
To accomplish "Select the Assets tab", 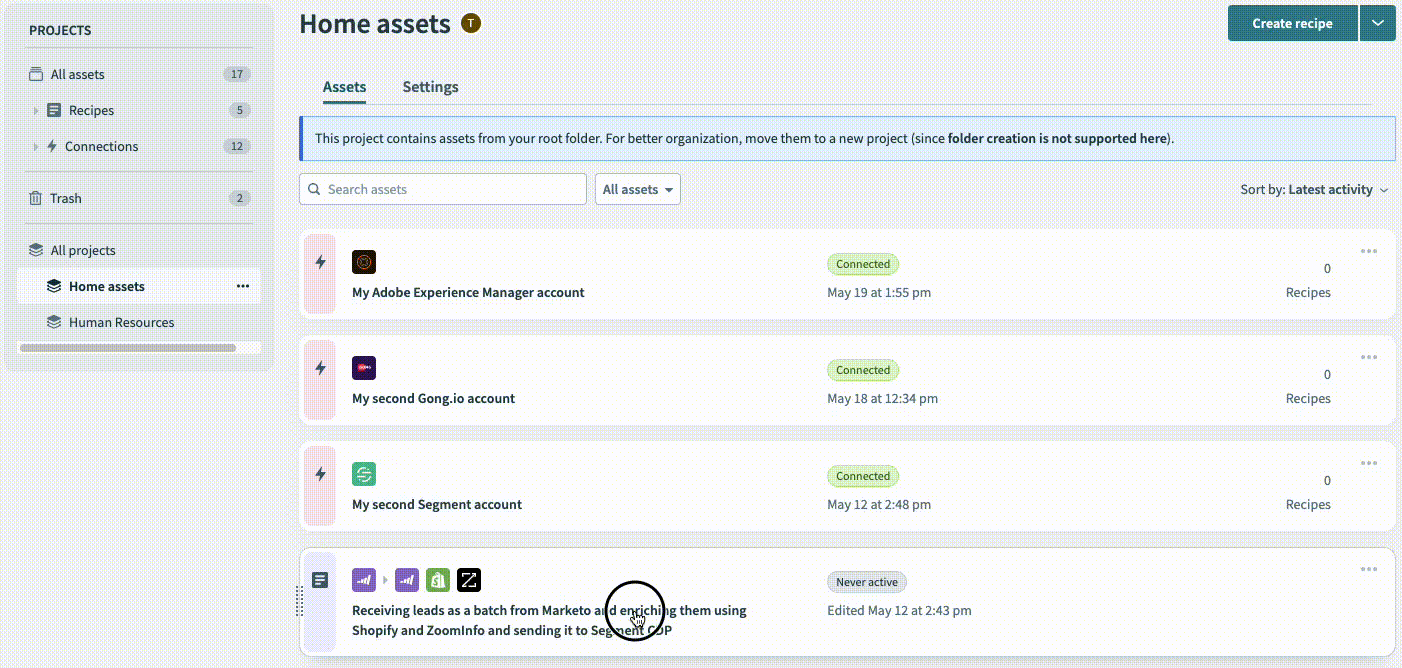I will point(344,87).
